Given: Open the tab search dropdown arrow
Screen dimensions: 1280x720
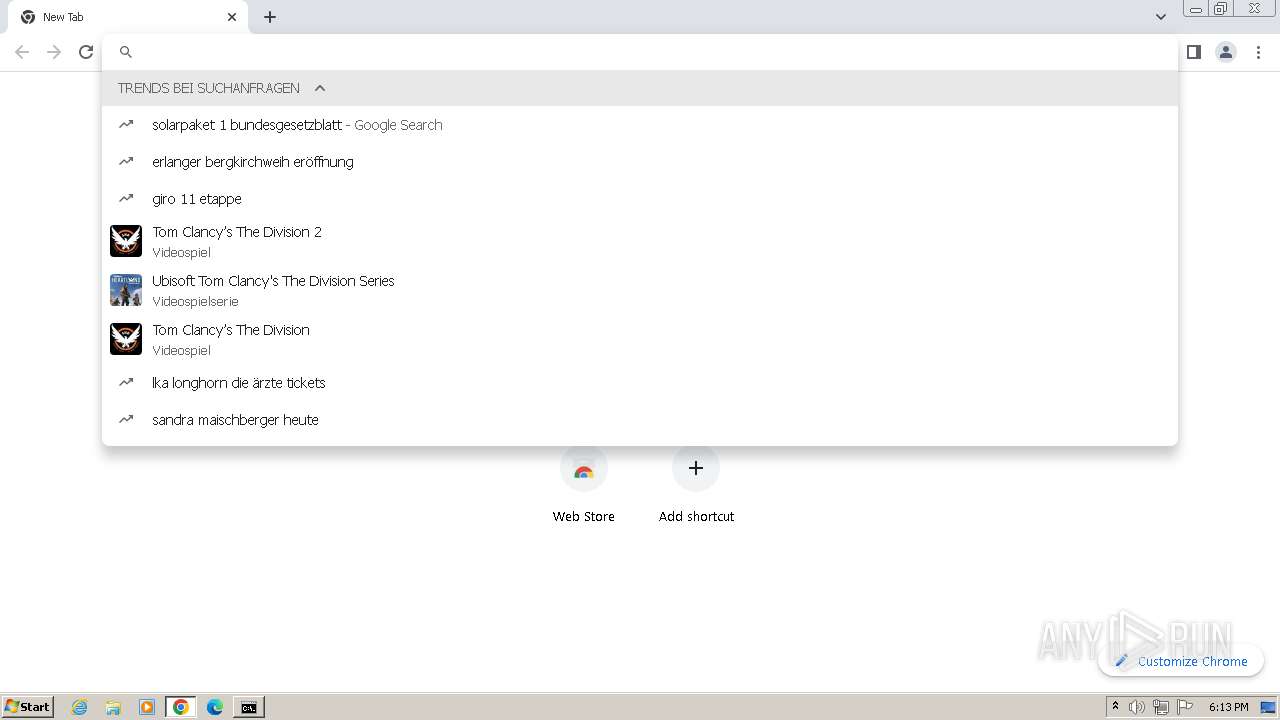Looking at the screenshot, I should pyautogui.click(x=1161, y=17).
